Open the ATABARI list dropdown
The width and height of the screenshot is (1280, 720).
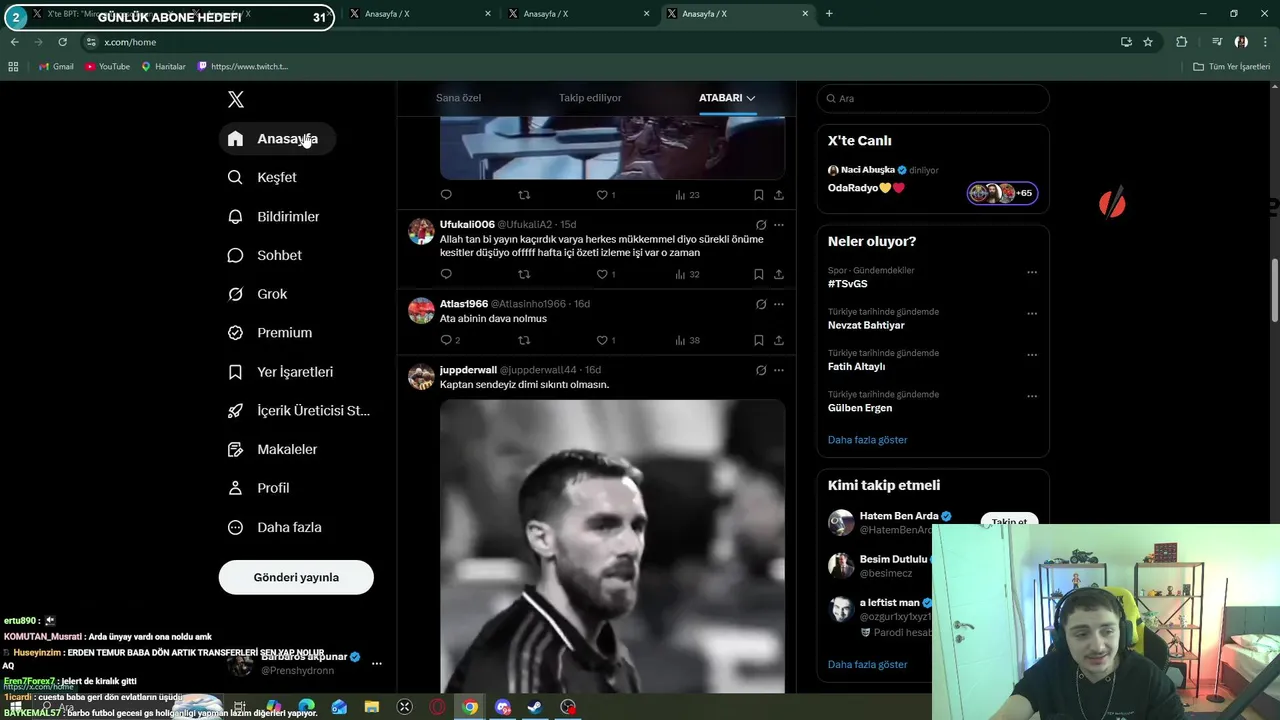click(727, 98)
